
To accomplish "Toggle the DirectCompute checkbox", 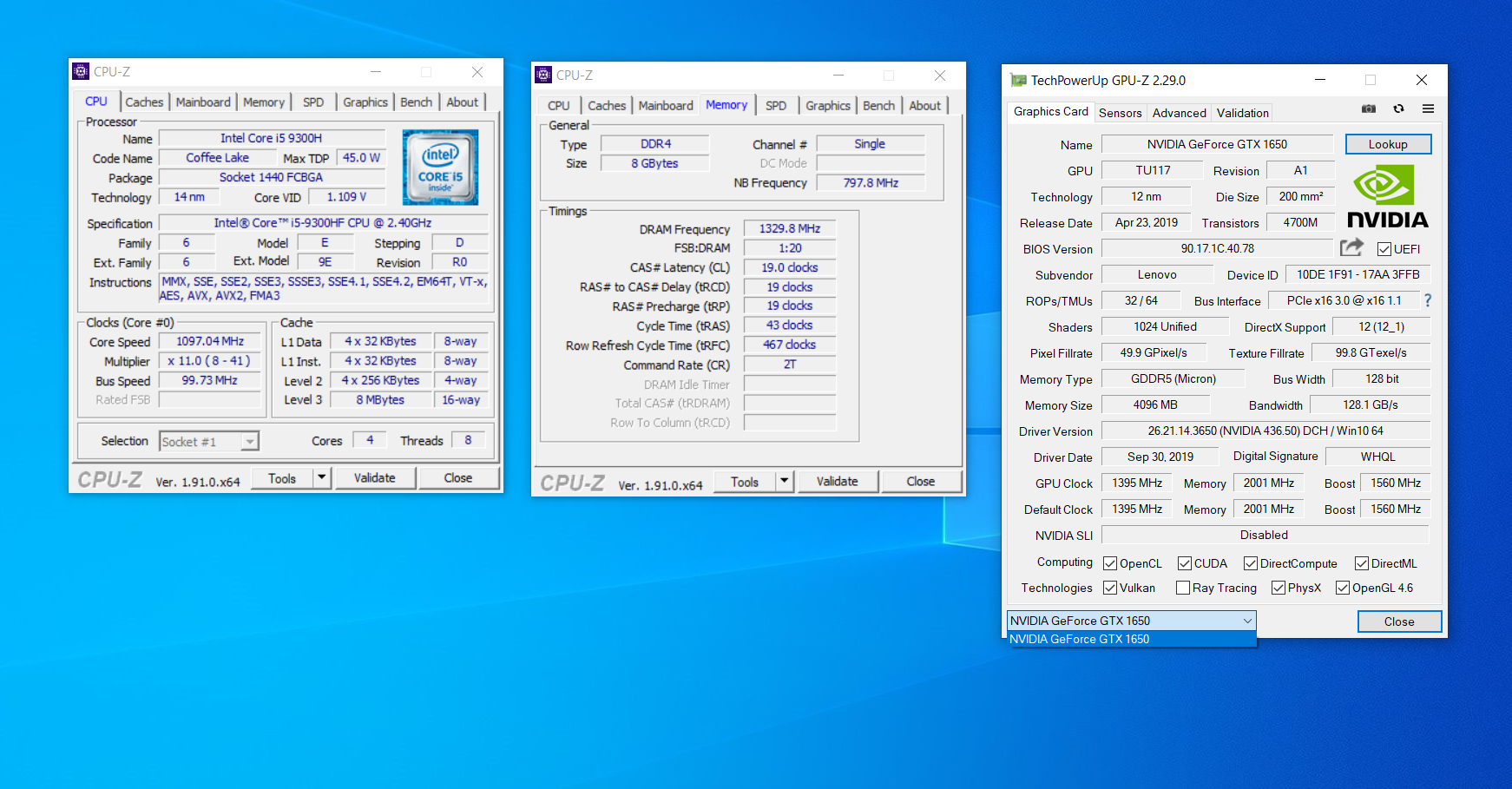I will tap(1251, 563).
